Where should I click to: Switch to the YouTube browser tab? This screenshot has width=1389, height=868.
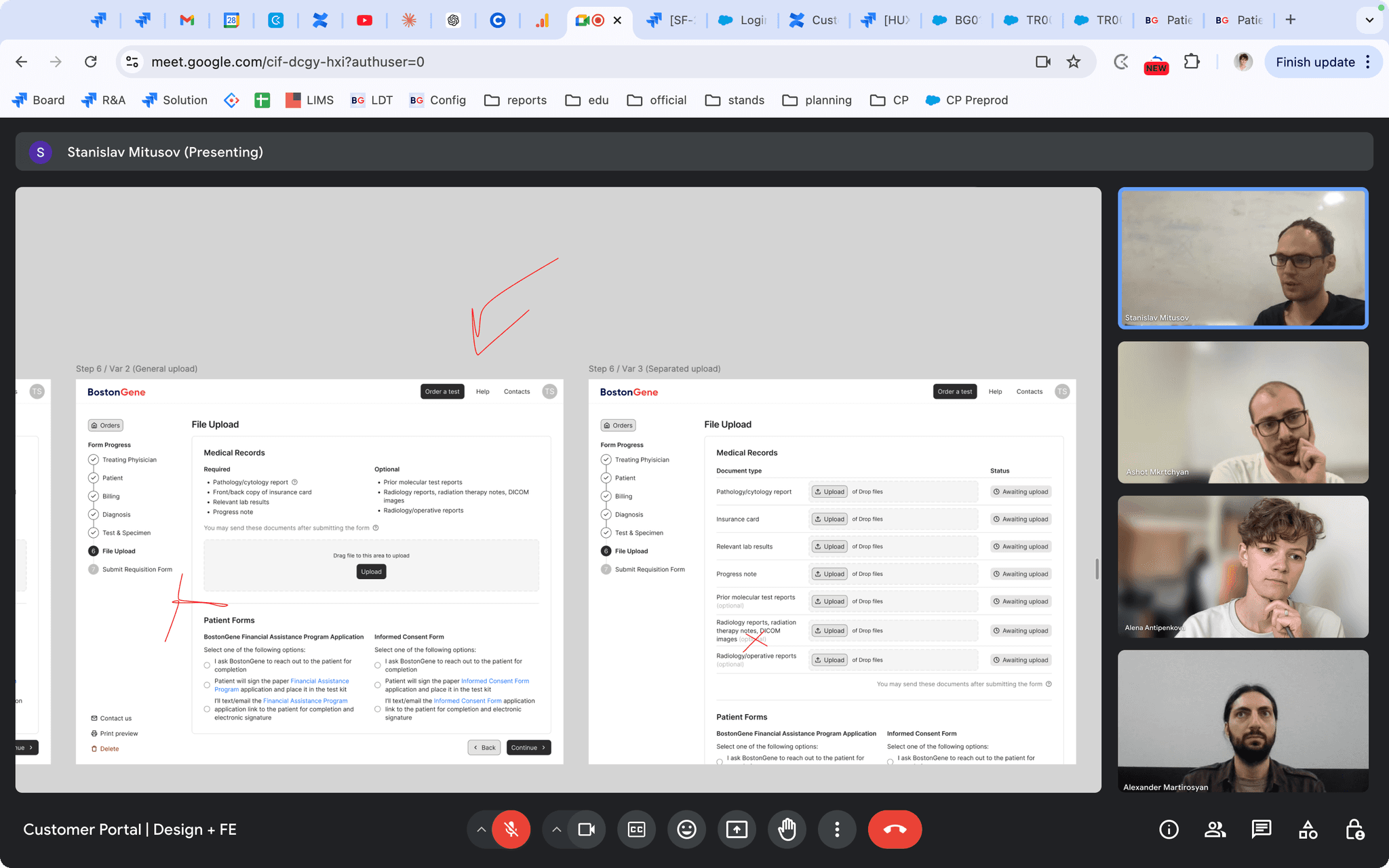364,20
